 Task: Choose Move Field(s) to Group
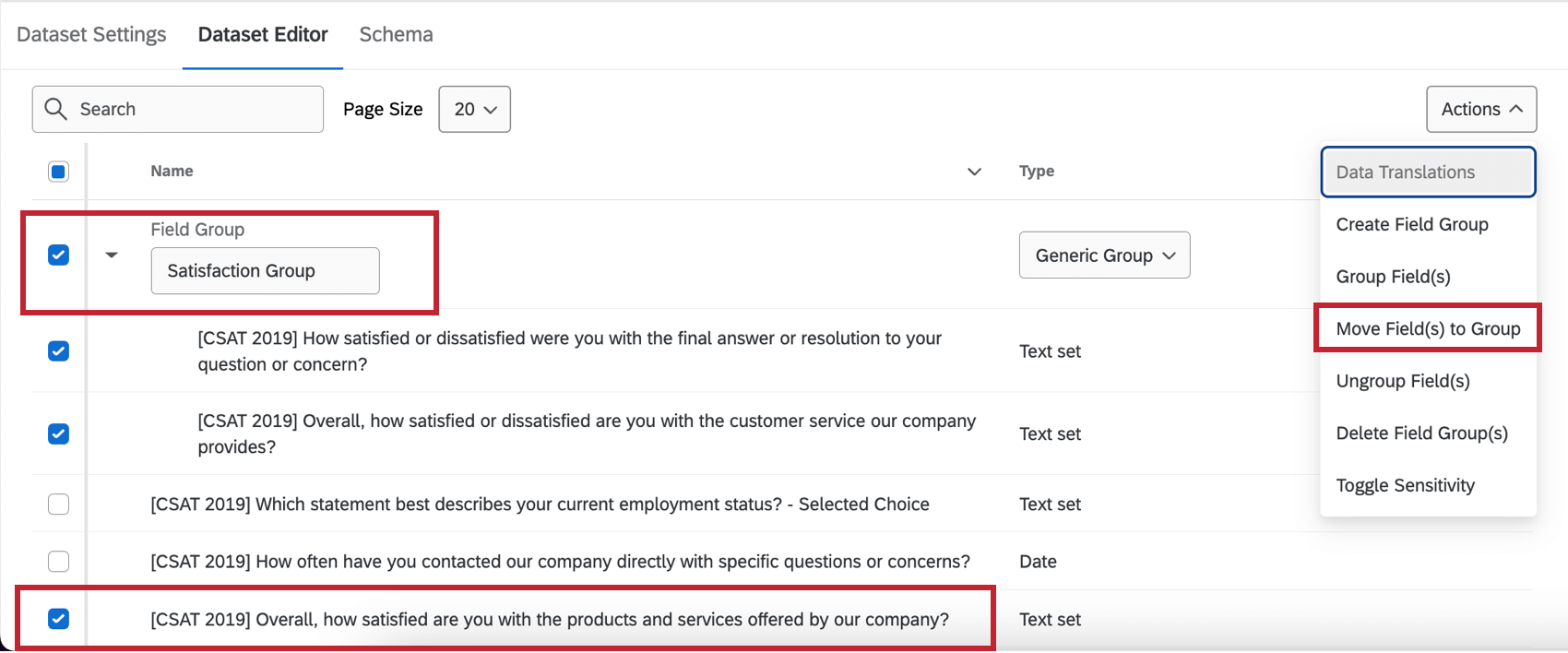pyautogui.click(x=1428, y=328)
